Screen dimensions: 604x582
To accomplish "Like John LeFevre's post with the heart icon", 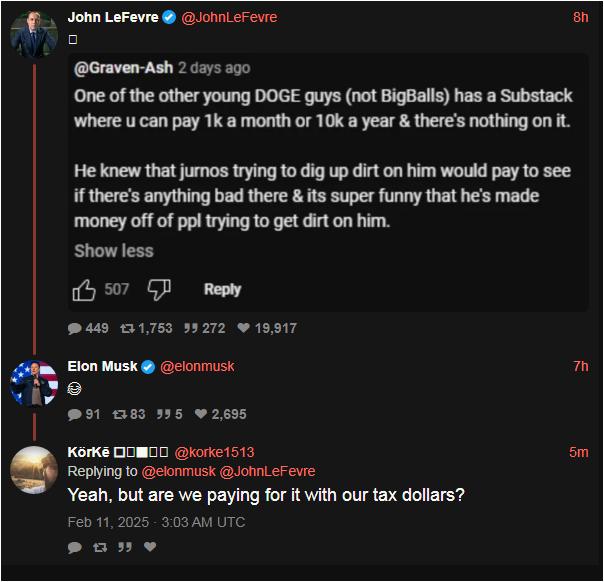I will [244, 328].
